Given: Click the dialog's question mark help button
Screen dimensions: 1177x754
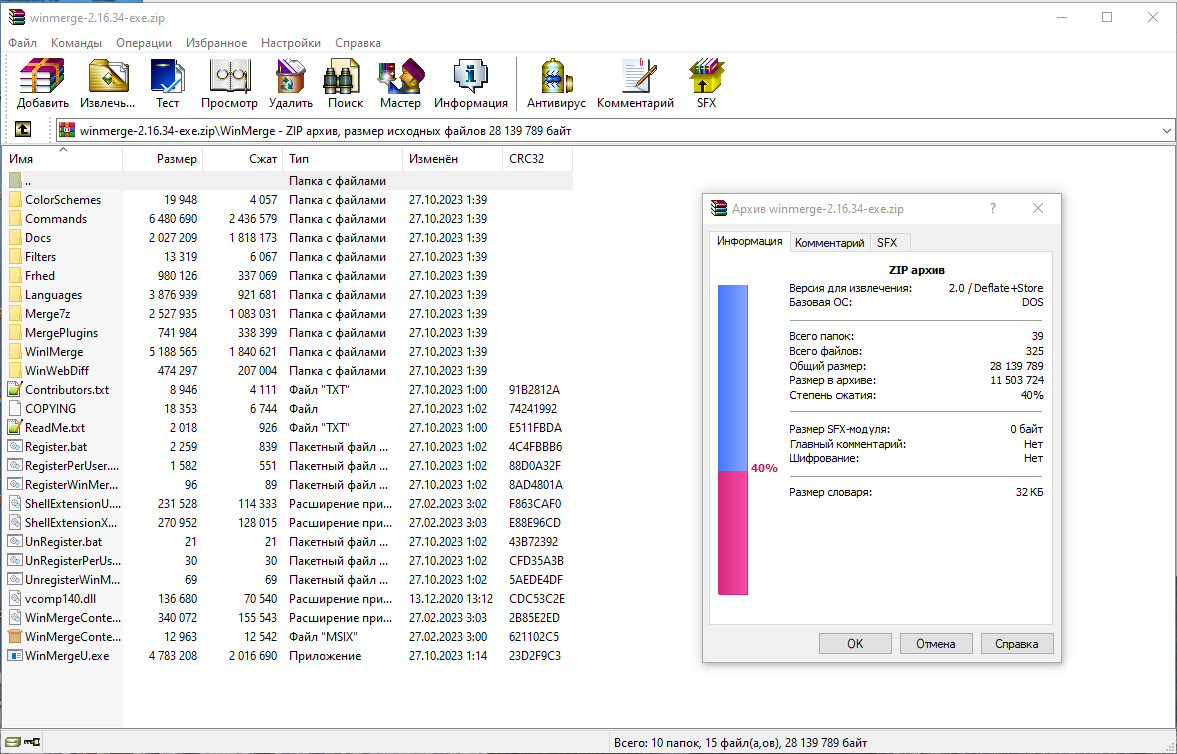Looking at the screenshot, I should pos(993,208).
